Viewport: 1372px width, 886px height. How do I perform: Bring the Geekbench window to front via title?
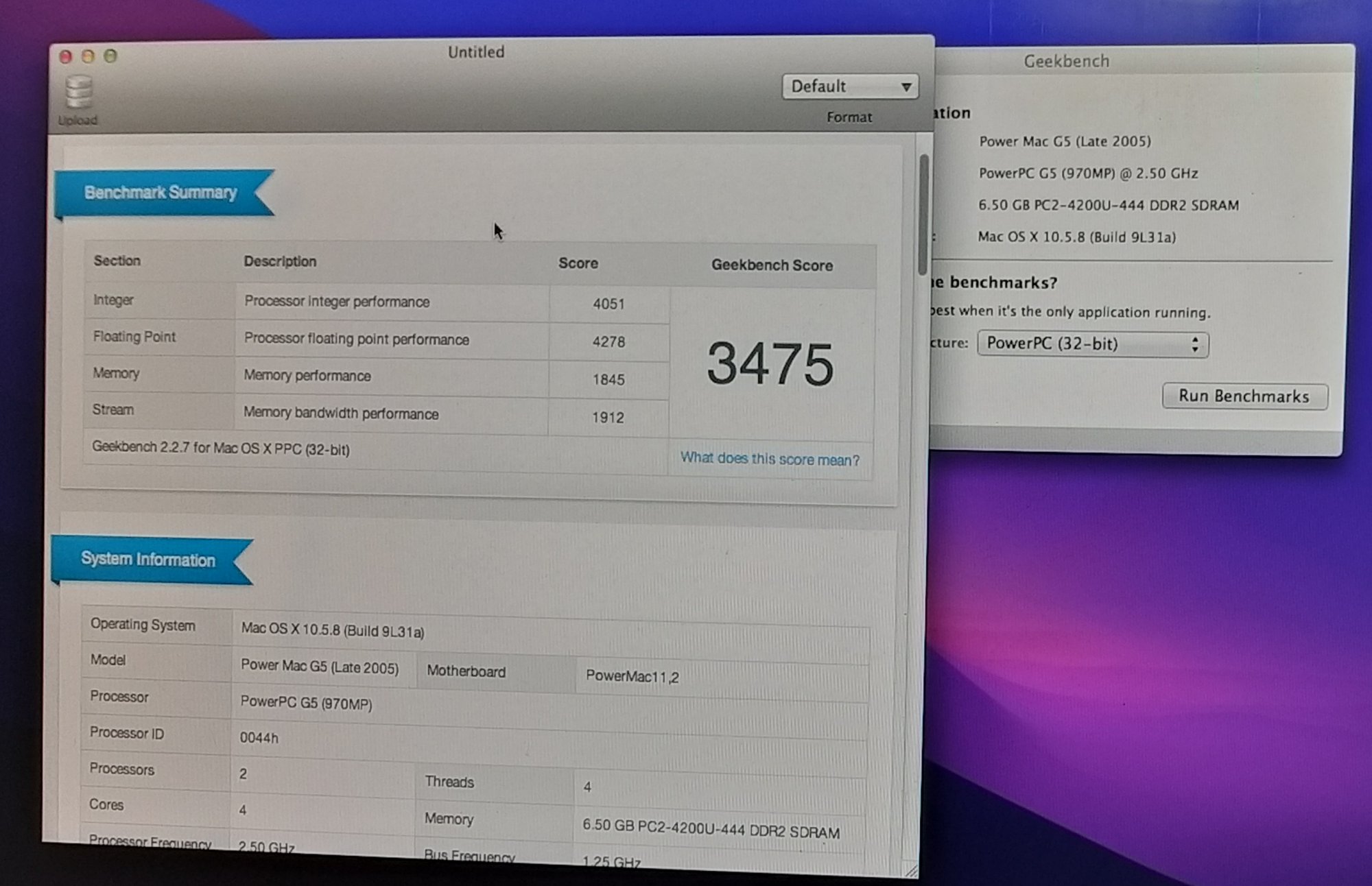click(x=1066, y=61)
